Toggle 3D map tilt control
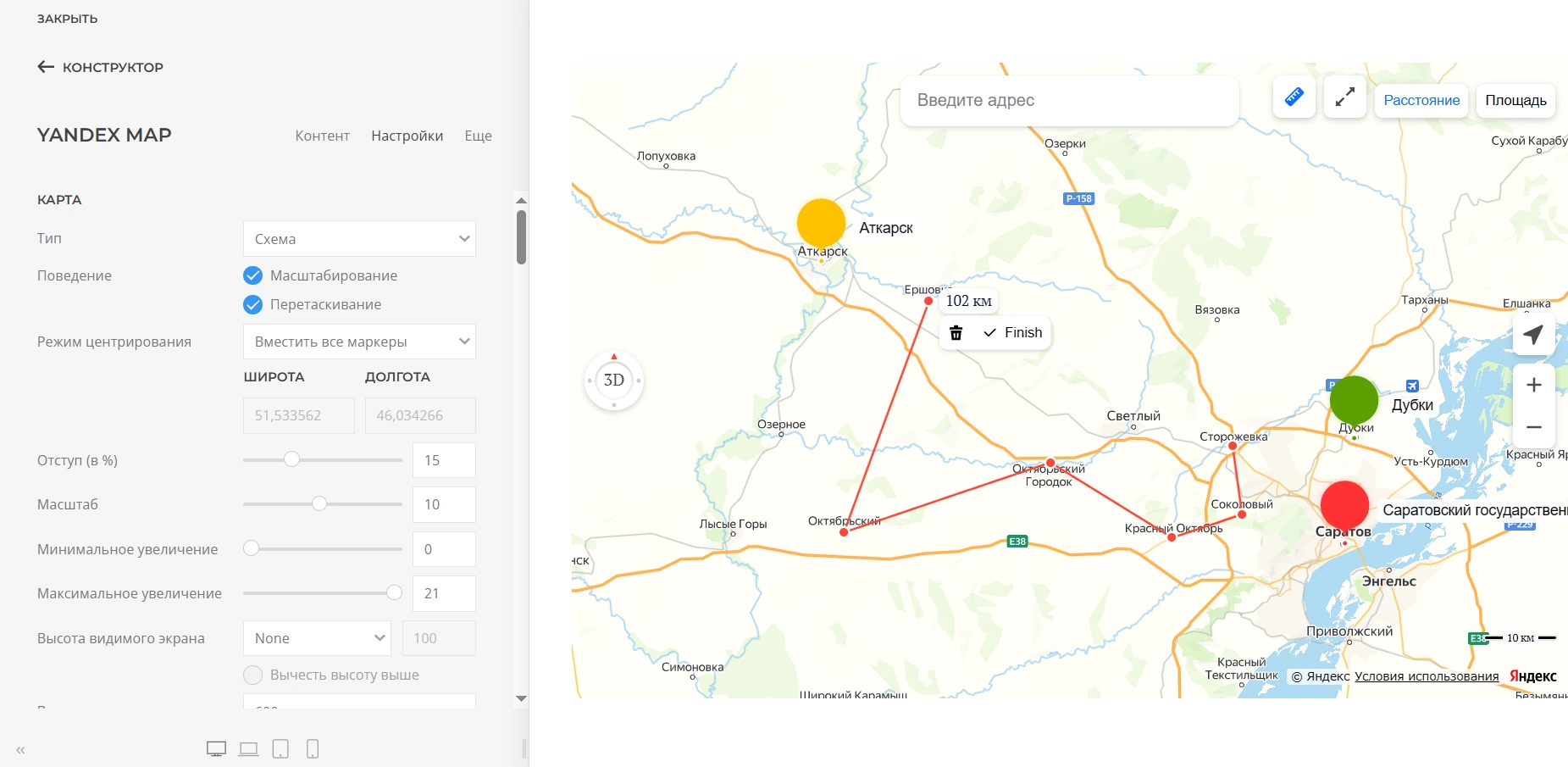The height and width of the screenshot is (767, 1568). point(614,381)
